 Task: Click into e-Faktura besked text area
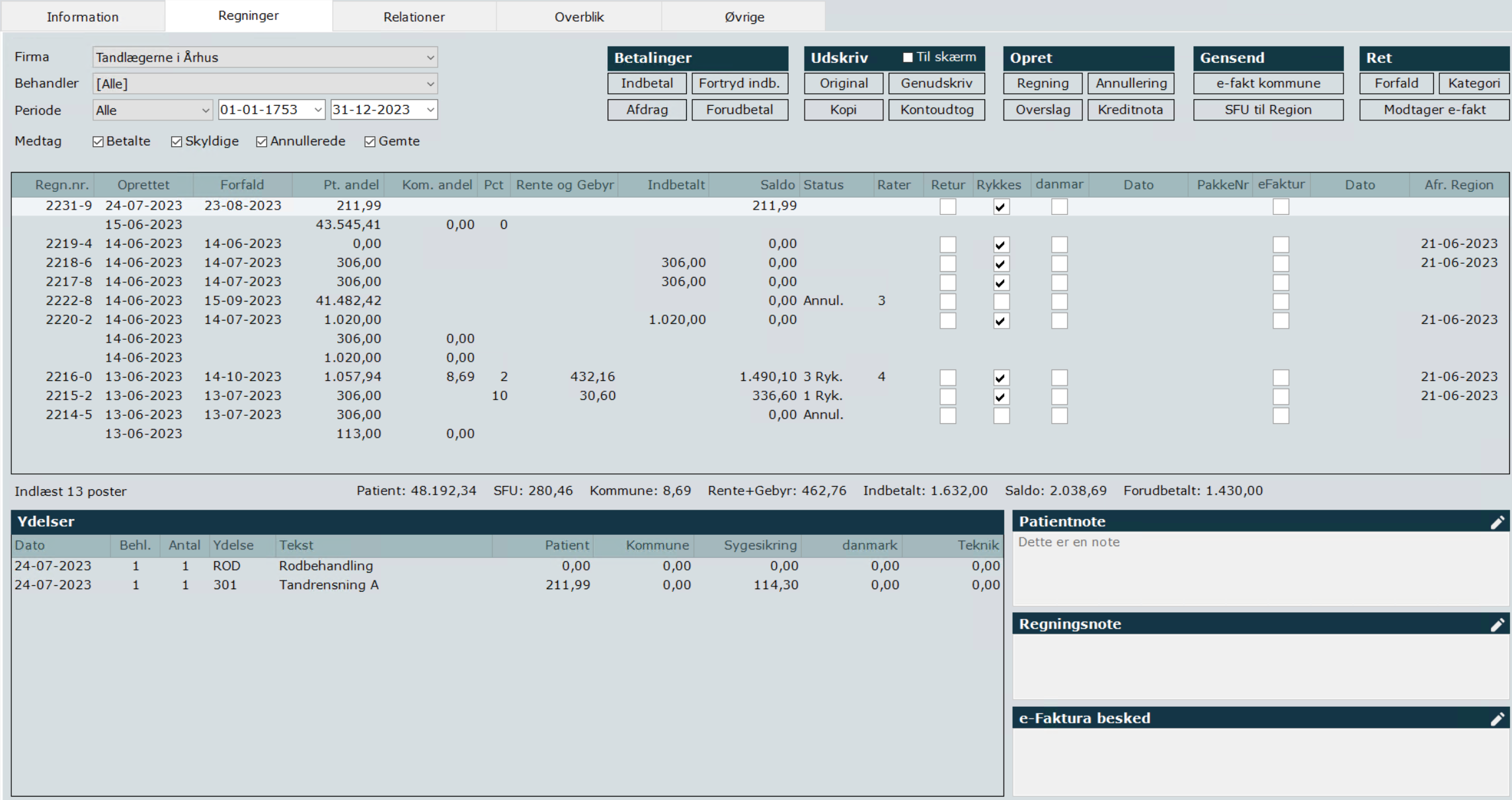pyautogui.click(x=1260, y=762)
